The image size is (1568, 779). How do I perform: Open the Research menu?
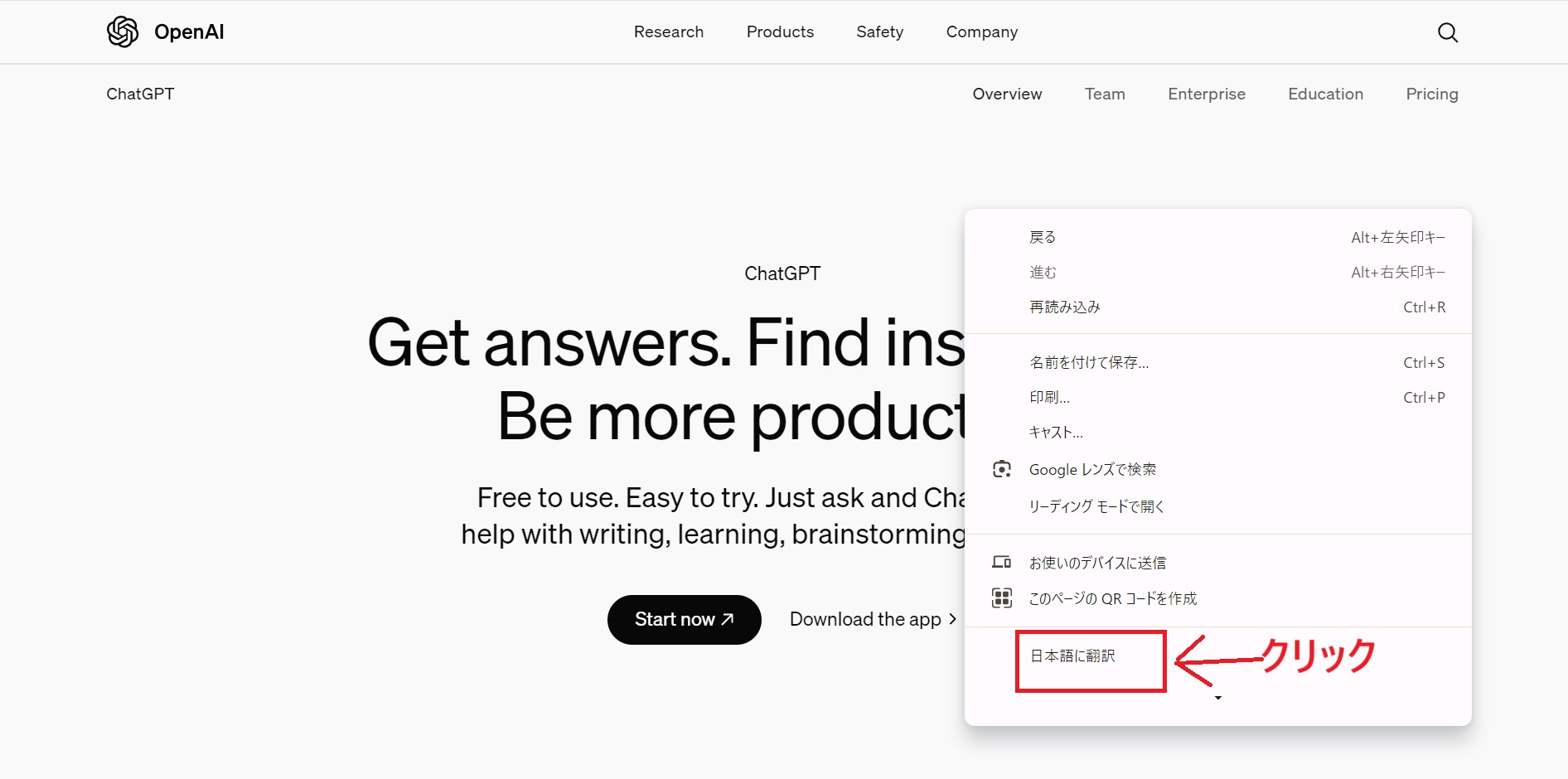point(668,31)
